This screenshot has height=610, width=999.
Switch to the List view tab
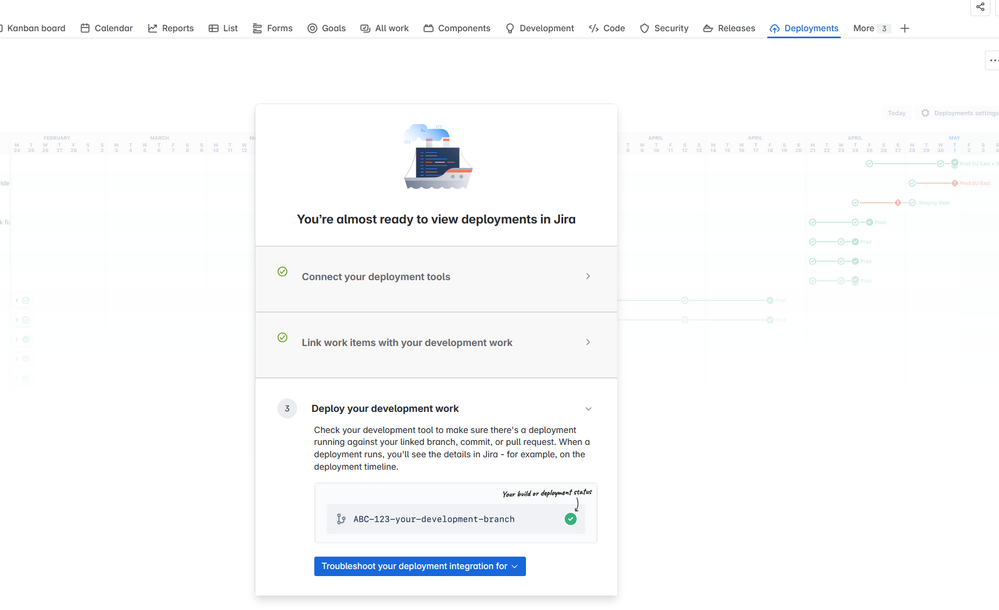pos(223,28)
